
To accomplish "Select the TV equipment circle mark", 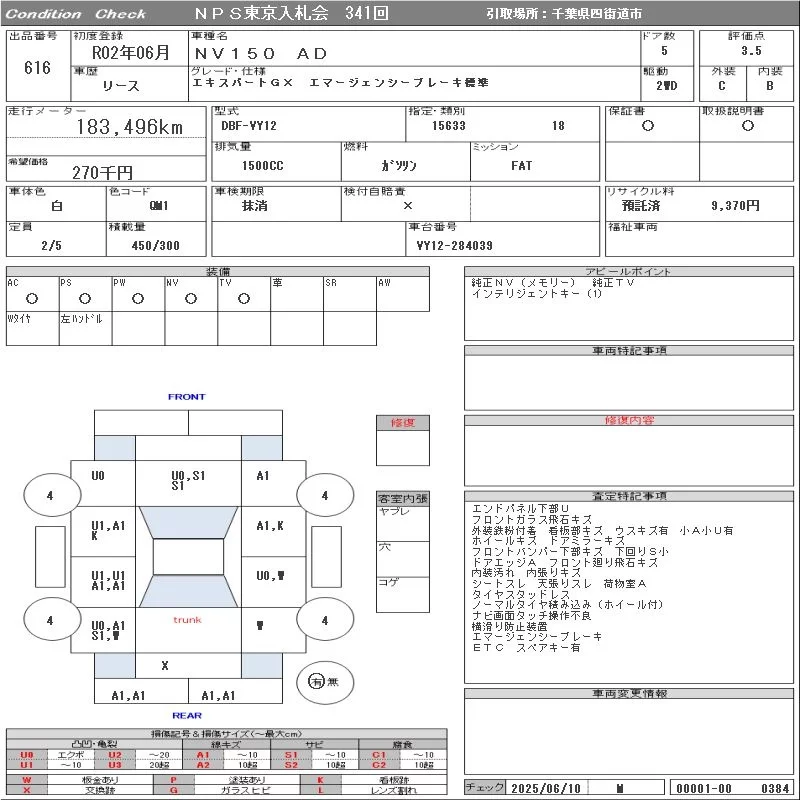I will click(x=244, y=299).
